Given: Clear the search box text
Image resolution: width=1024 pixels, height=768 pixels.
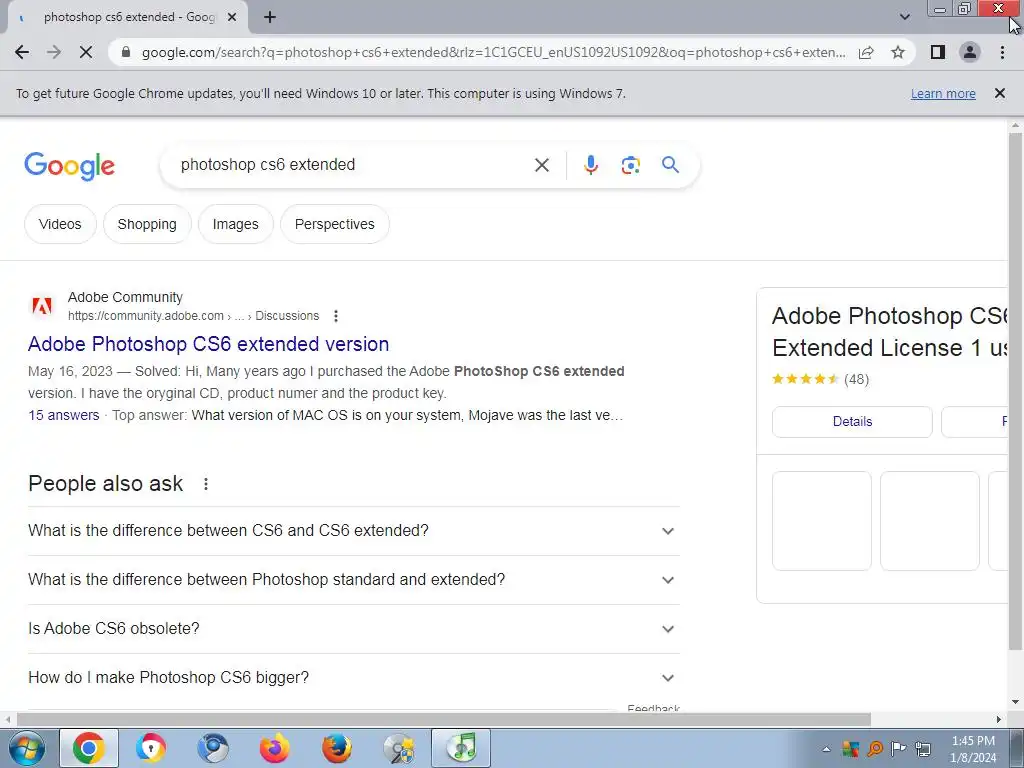Looking at the screenshot, I should (x=541, y=165).
